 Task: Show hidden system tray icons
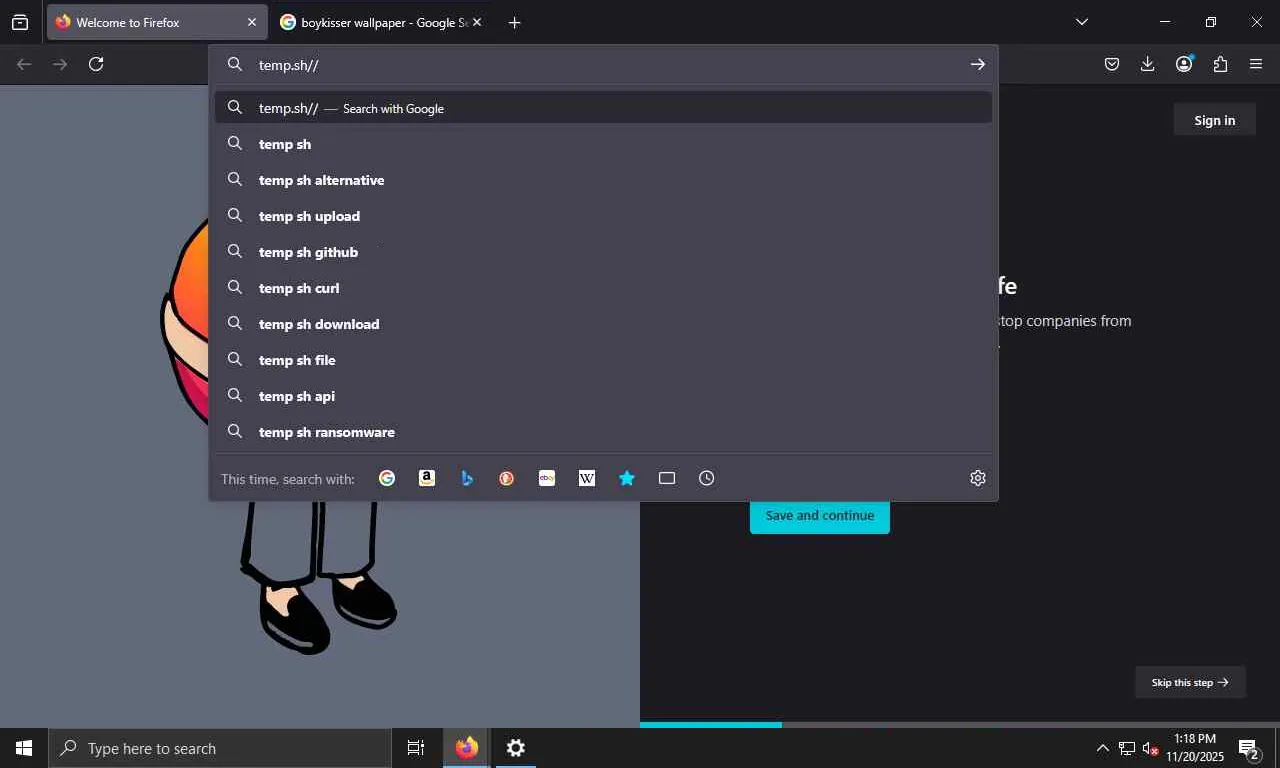(x=1102, y=748)
